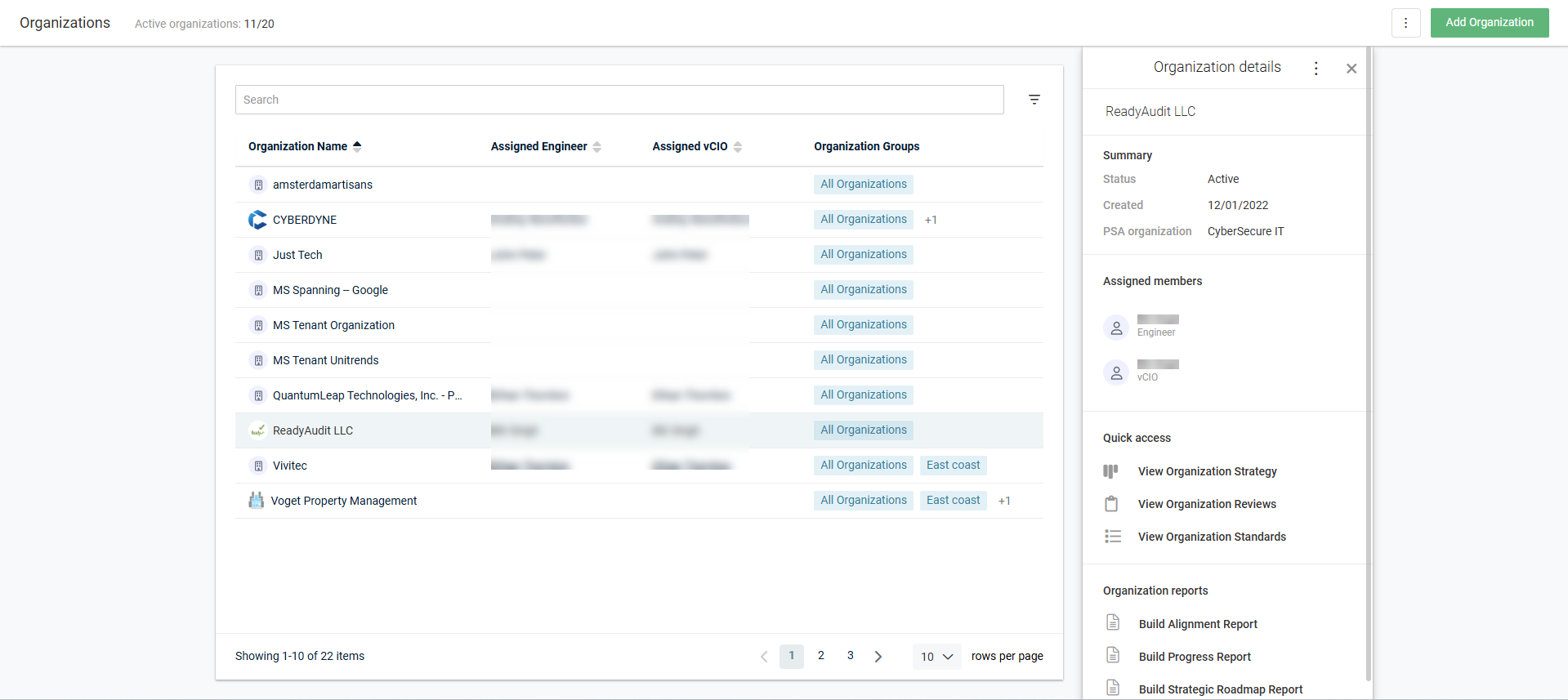Image resolution: width=1568 pixels, height=700 pixels.
Task: Open Build Progress Report link
Action: [x=1194, y=657]
